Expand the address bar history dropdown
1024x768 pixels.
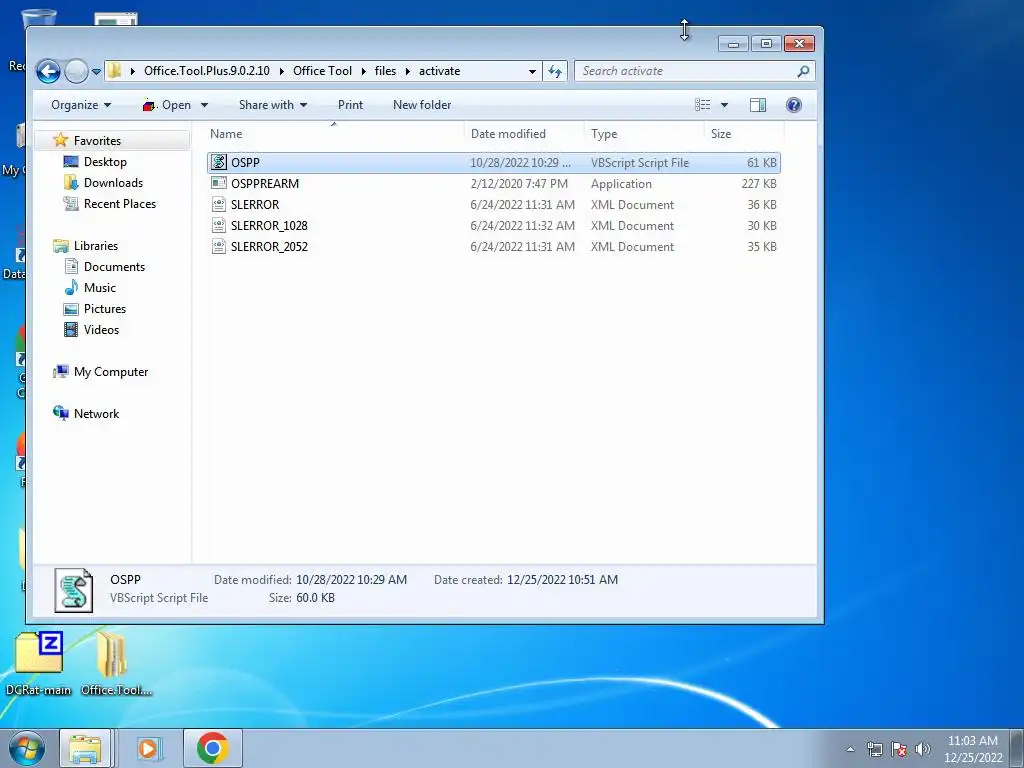coord(532,71)
